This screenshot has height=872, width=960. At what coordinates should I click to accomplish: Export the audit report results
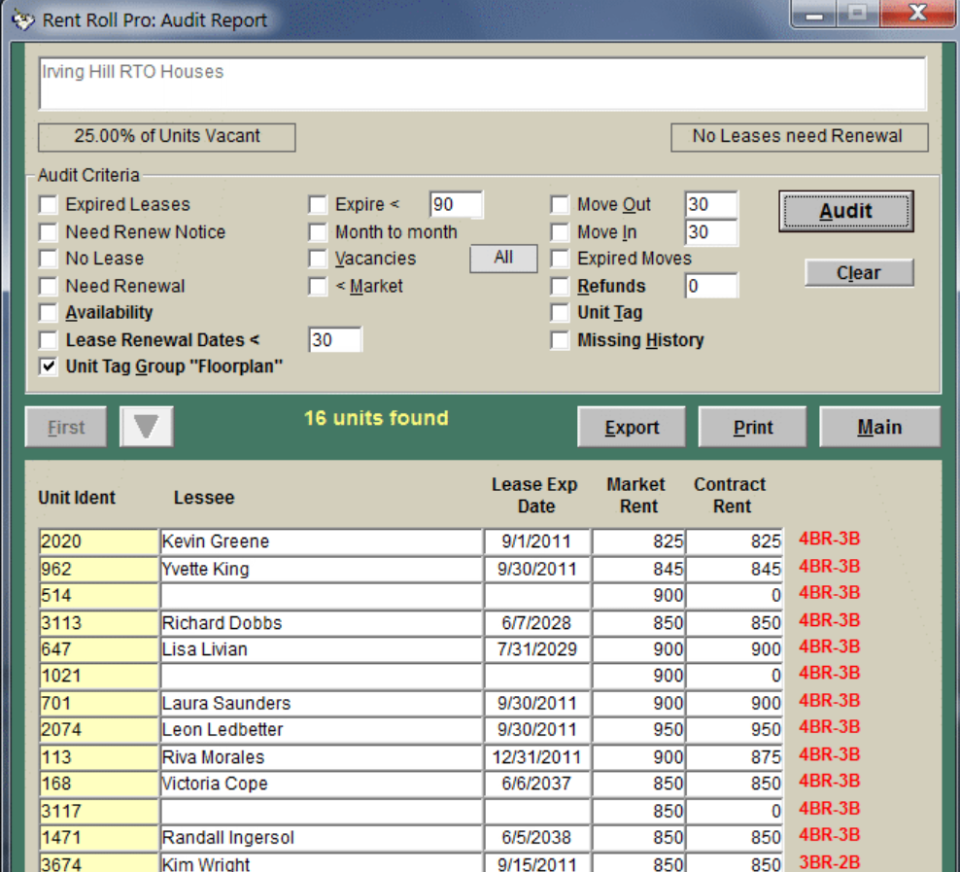(631, 426)
